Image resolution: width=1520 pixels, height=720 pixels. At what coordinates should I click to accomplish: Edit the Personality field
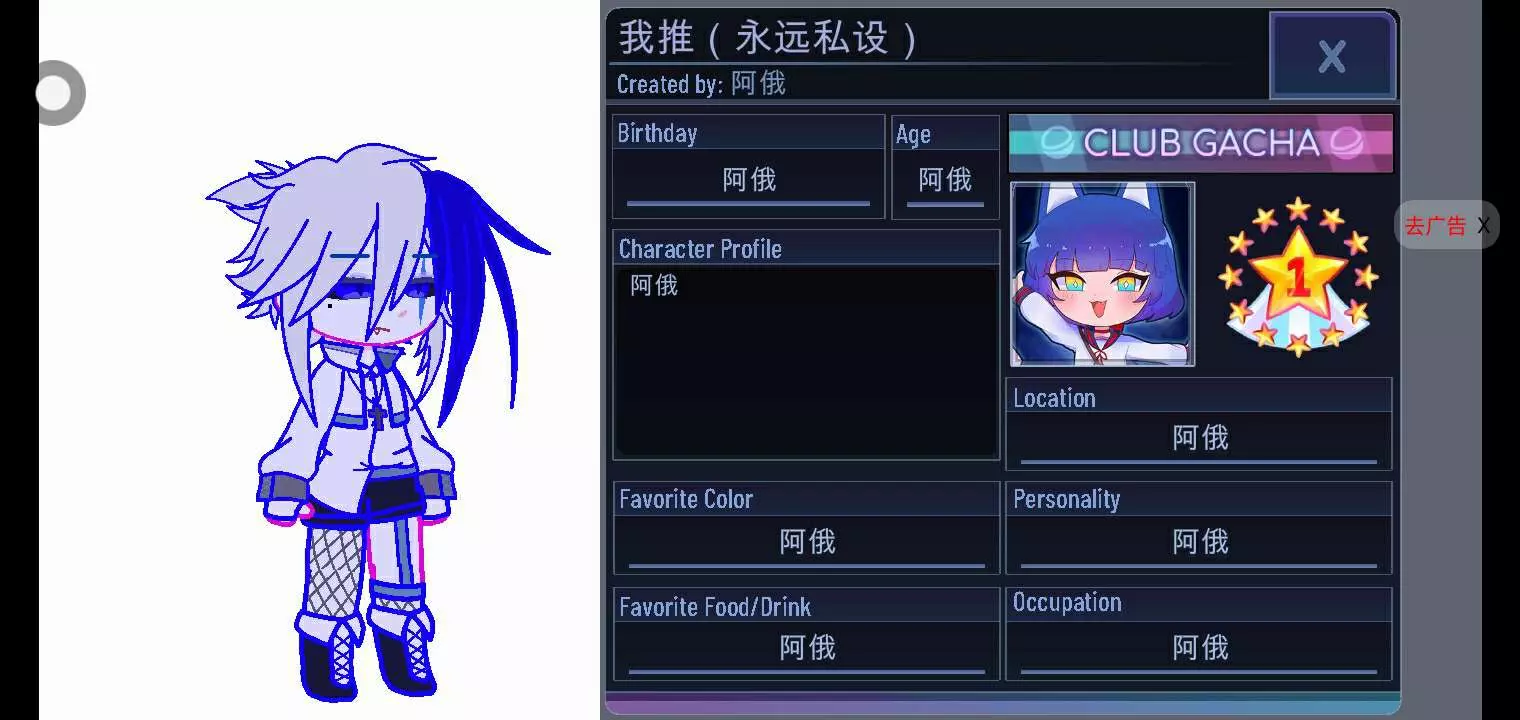pos(1199,543)
